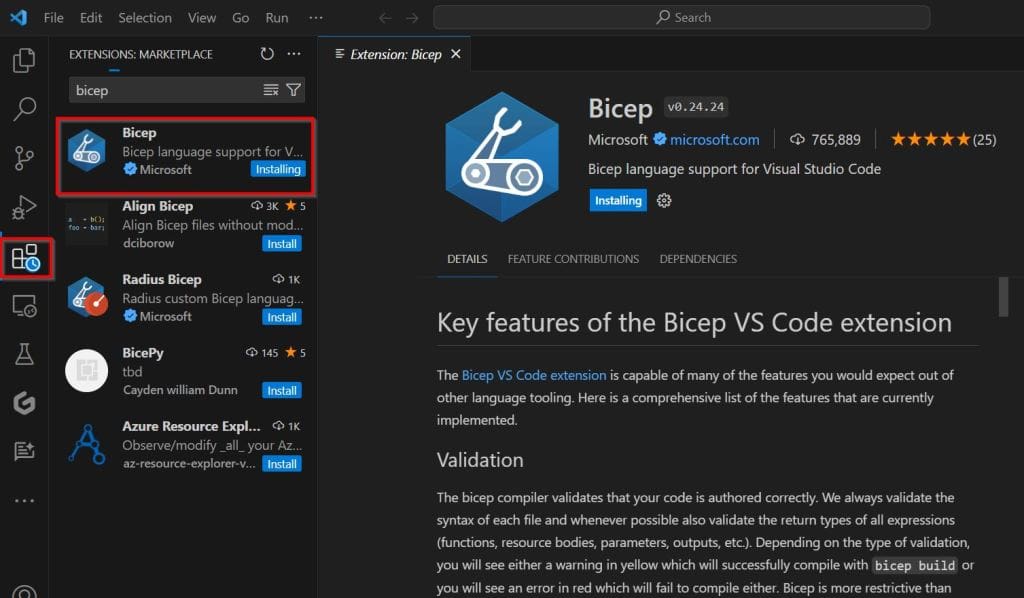This screenshot has width=1024, height=598.
Task: Open the Run menu
Action: tap(276, 17)
